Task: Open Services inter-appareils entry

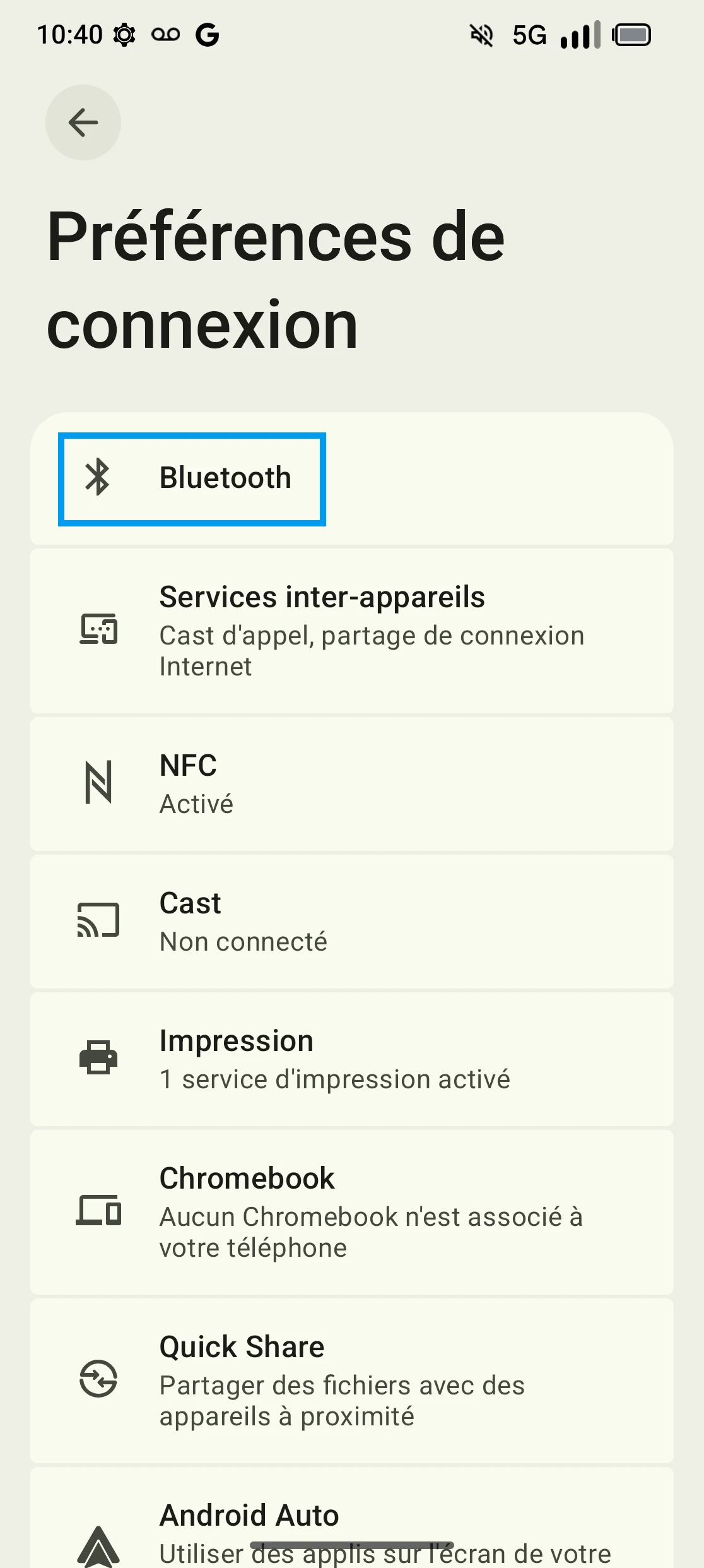Action: click(x=322, y=597)
